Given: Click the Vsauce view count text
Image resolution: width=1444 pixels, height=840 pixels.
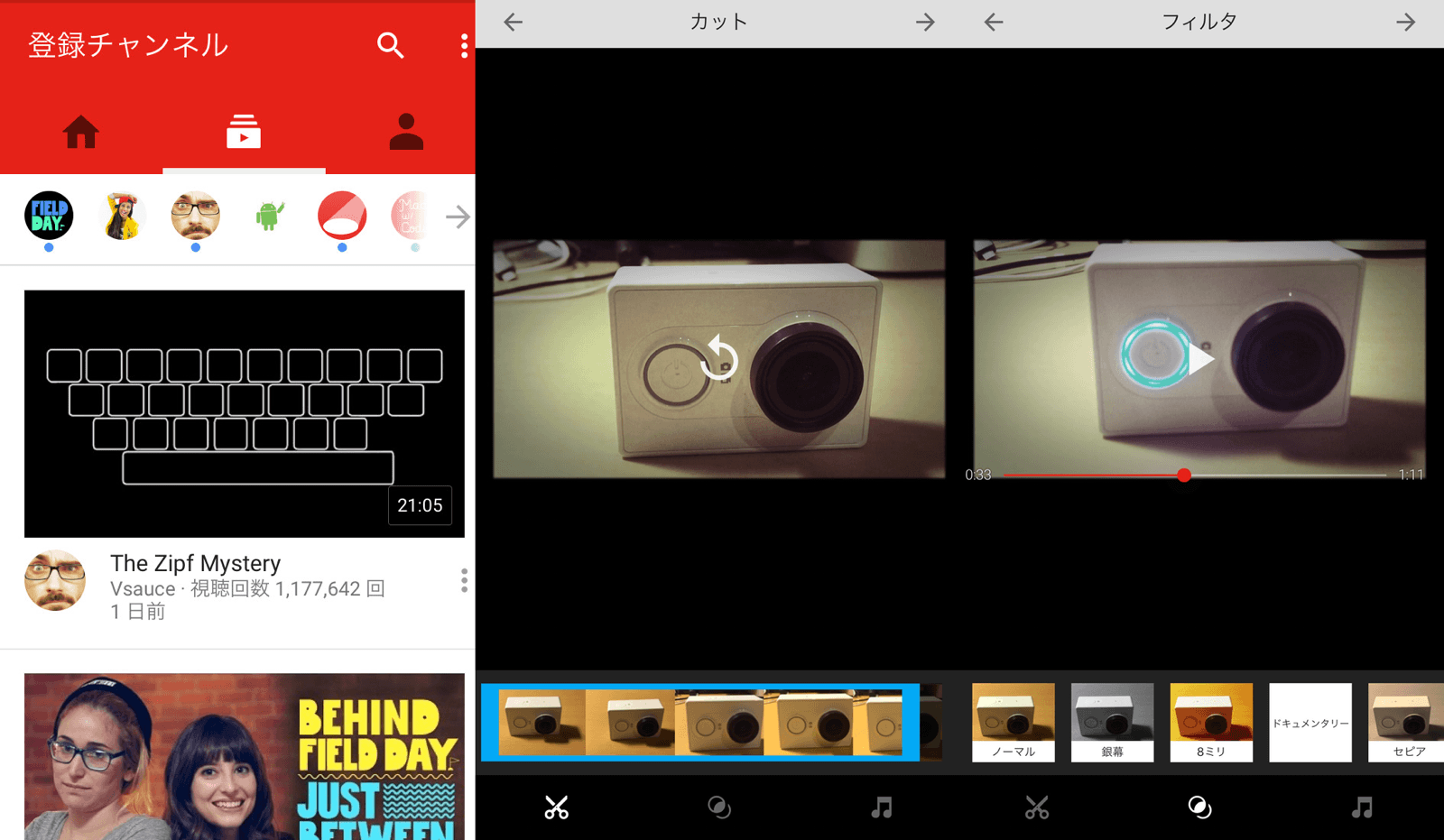Looking at the screenshot, I should coord(287,588).
